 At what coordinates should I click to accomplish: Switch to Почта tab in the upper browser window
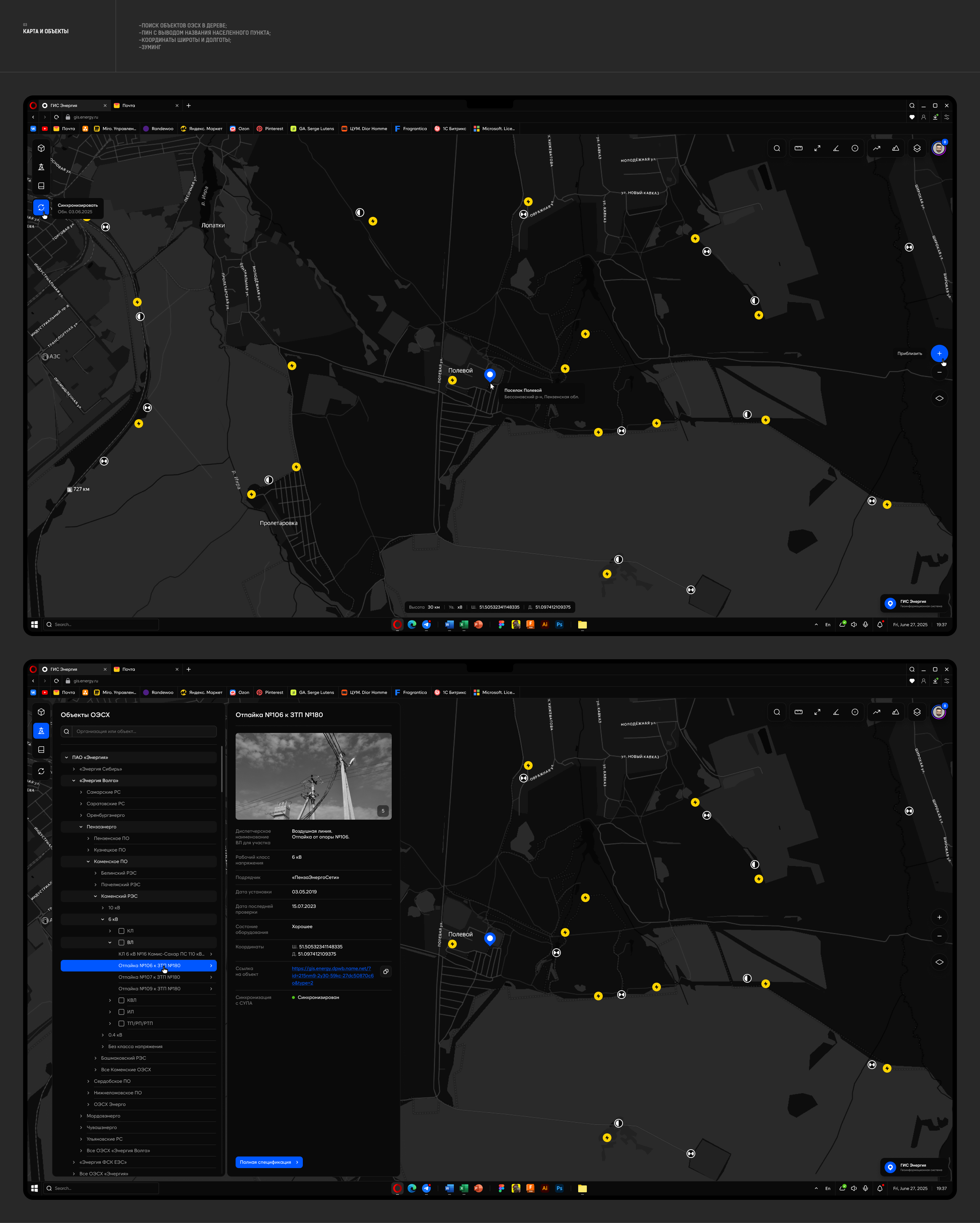tap(129, 106)
